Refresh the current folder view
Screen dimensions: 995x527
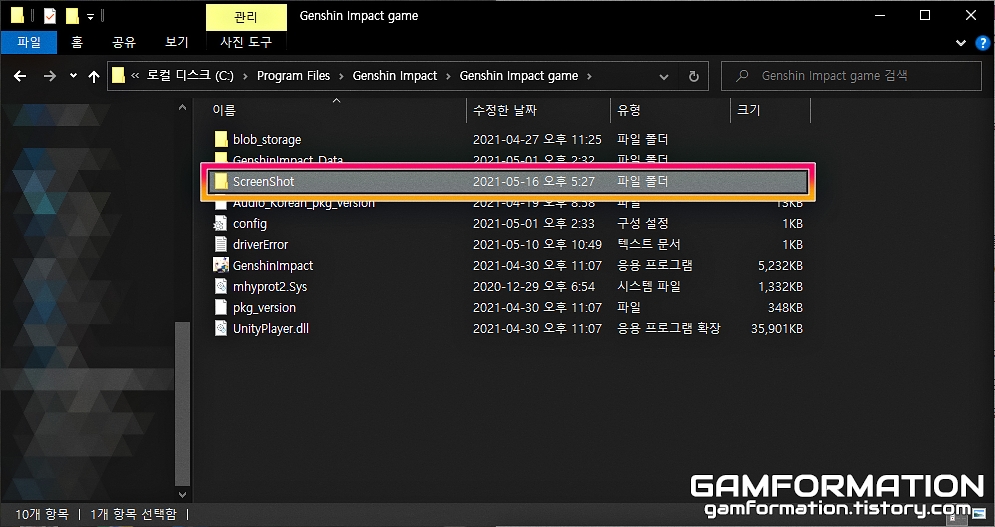[x=694, y=76]
